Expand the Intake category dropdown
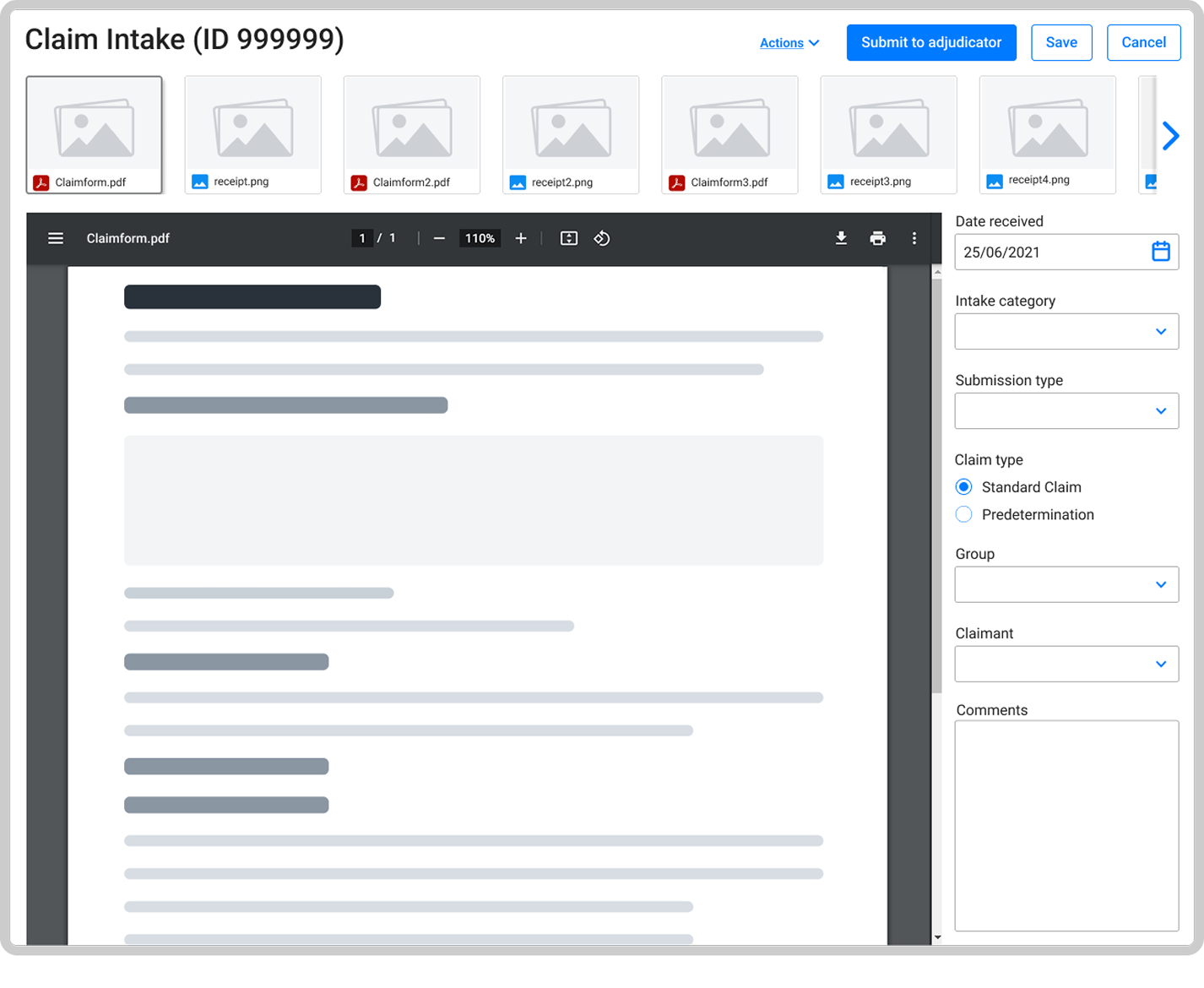The image size is (1204, 988). click(x=1066, y=332)
